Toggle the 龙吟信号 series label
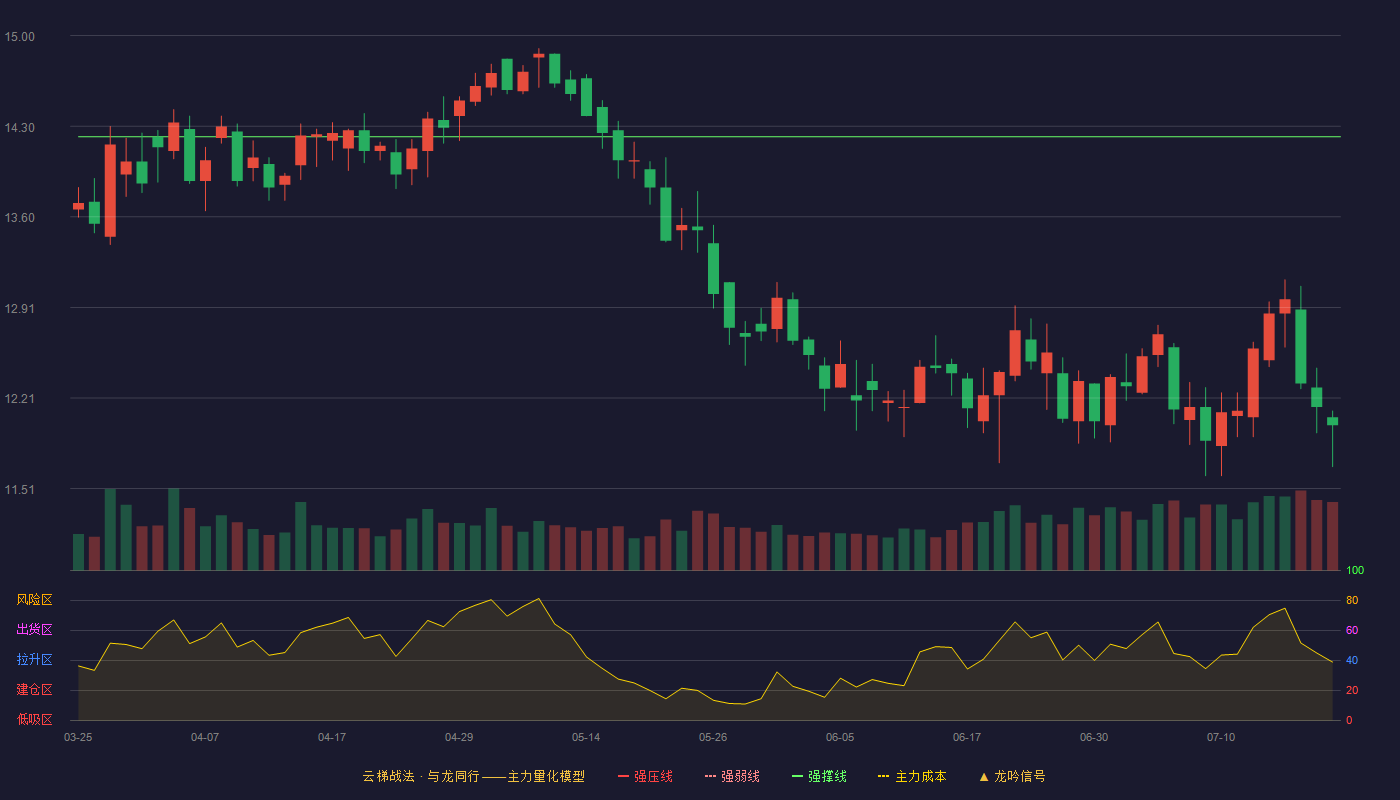This screenshot has width=1400, height=800. (1020, 776)
